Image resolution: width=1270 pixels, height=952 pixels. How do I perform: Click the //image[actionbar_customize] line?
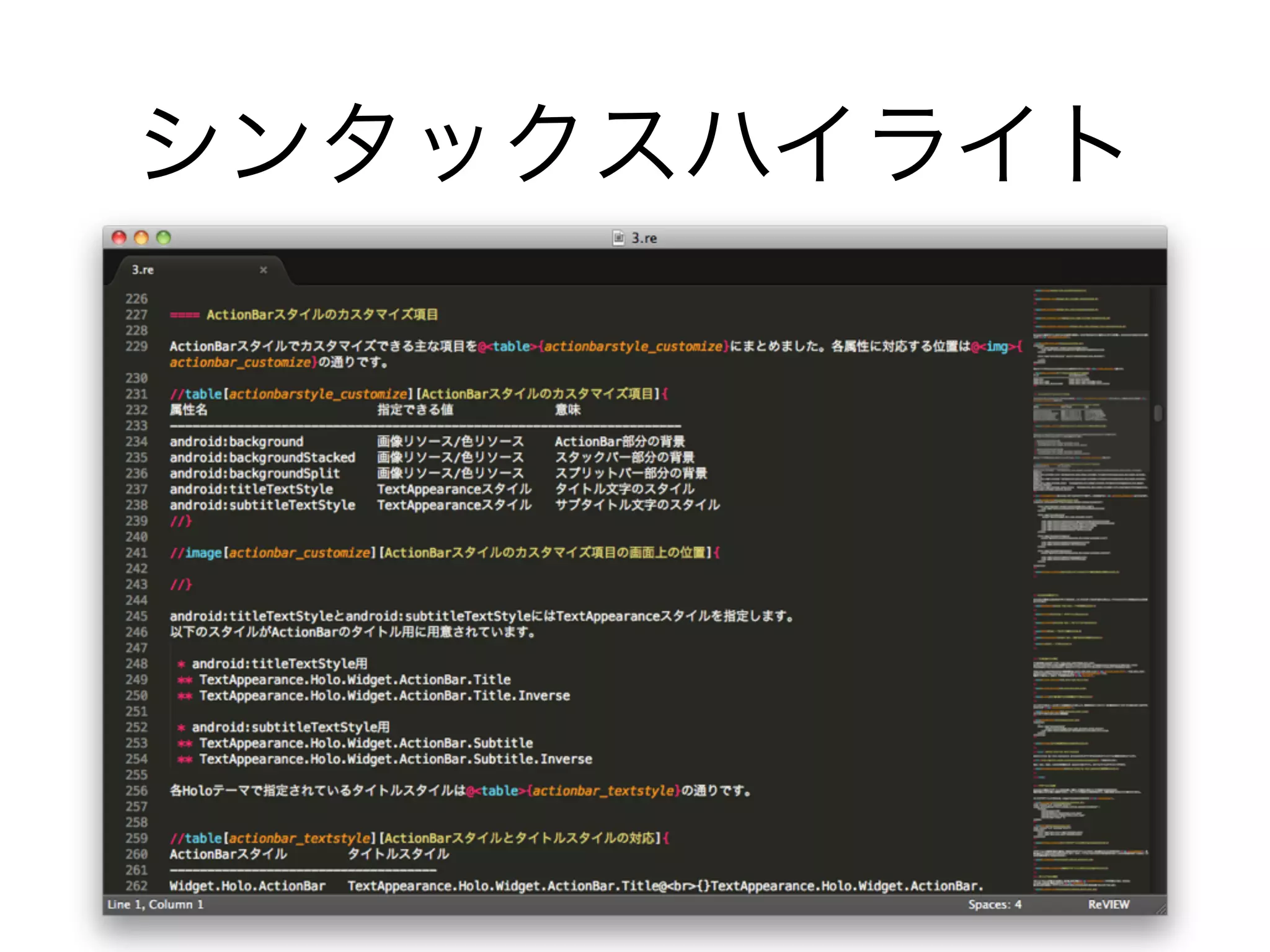[445, 553]
